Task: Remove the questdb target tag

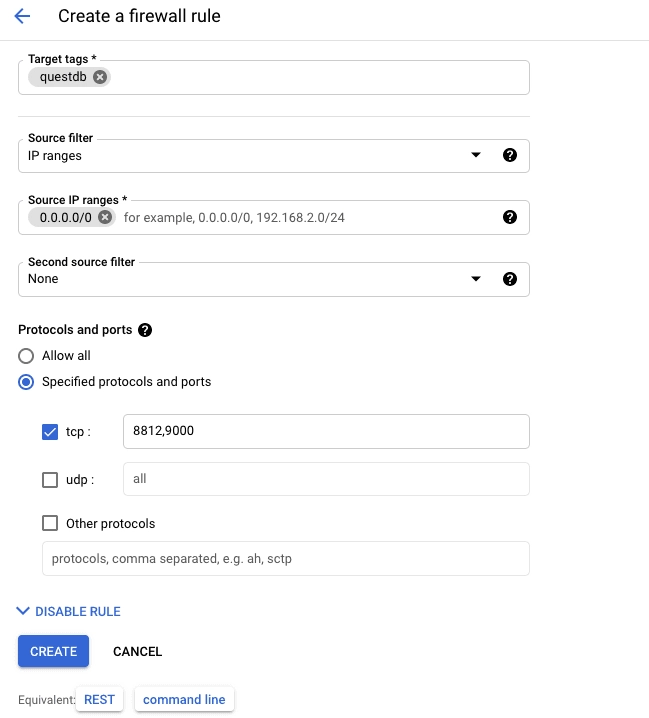Action: pyautogui.click(x=100, y=77)
